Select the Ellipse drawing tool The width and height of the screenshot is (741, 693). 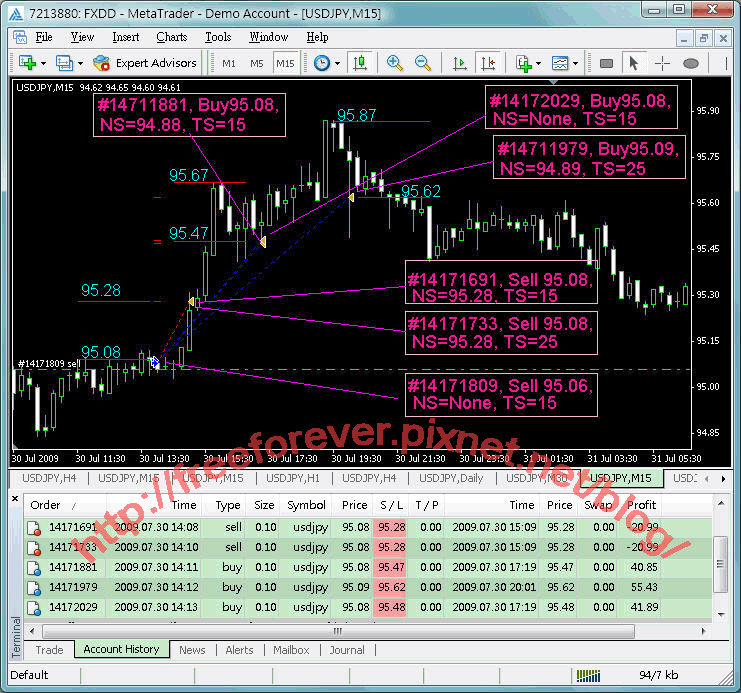pyautogui.click(x=690, y=63)
